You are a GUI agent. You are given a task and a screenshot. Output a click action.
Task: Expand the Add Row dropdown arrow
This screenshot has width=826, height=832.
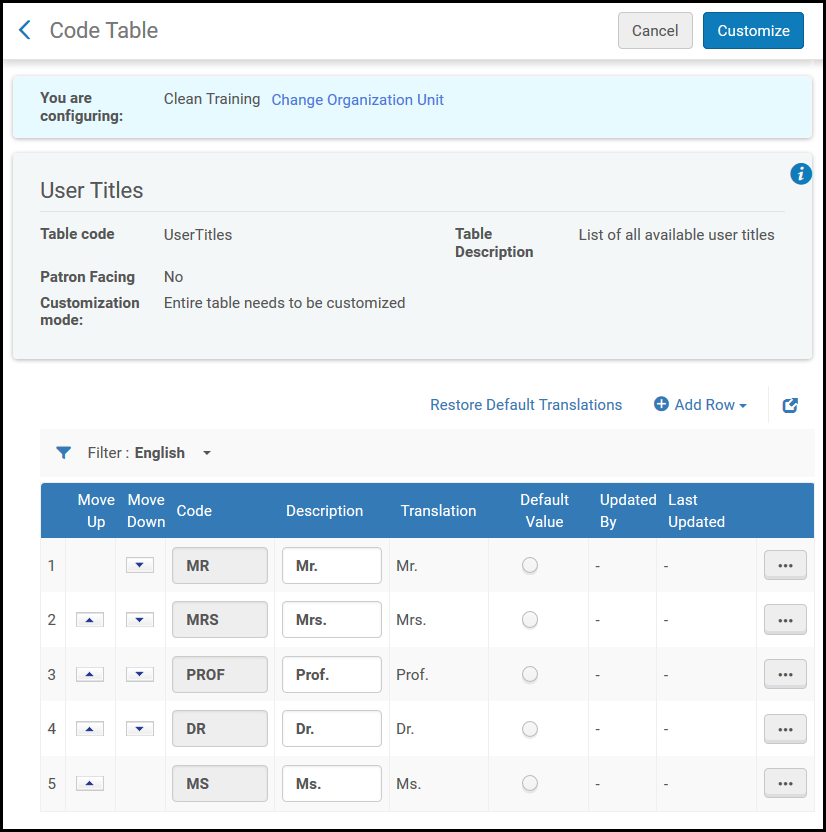[743, 405]
